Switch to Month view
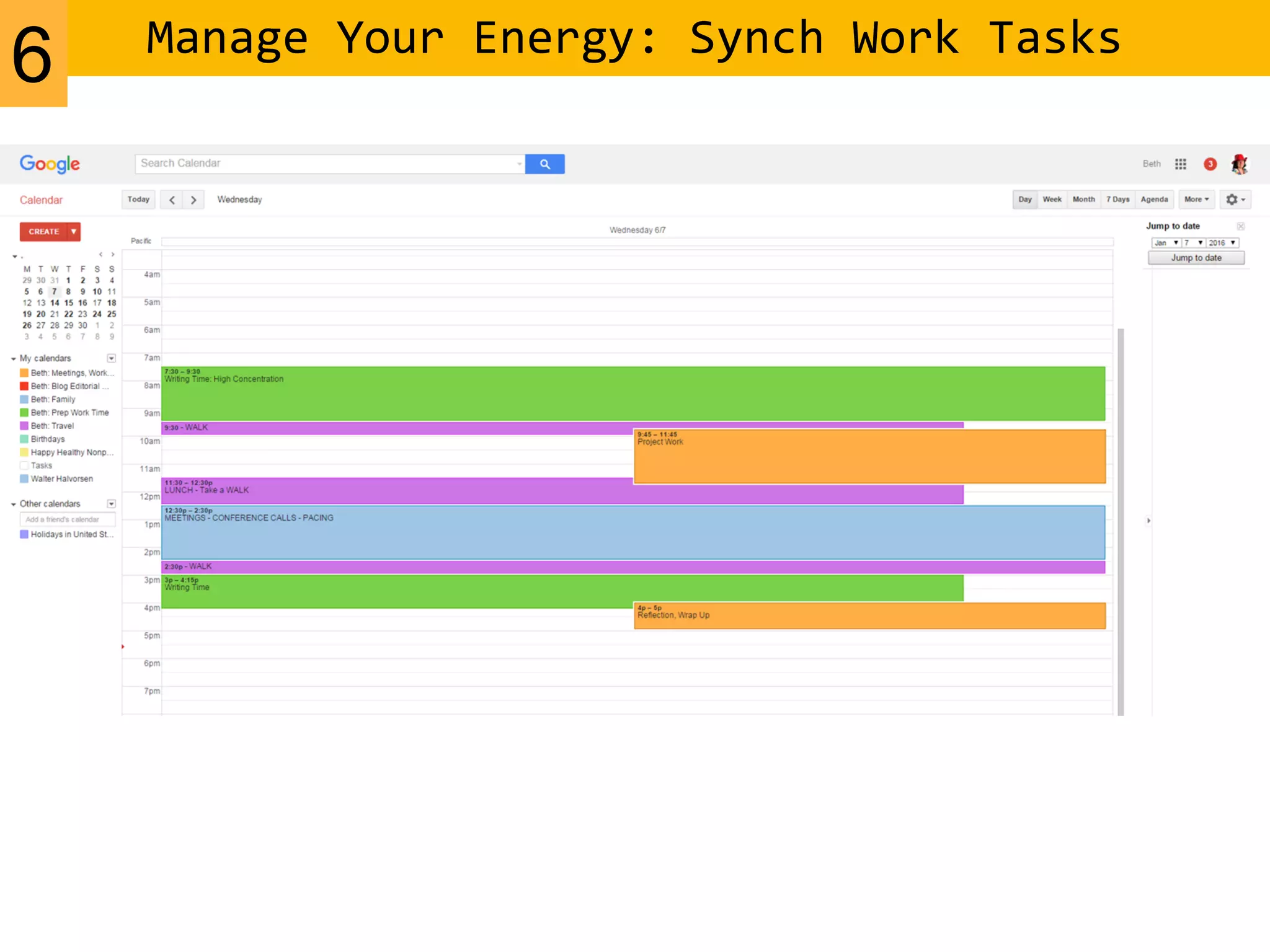The image size is (1270, 952). coord(1083,200)
